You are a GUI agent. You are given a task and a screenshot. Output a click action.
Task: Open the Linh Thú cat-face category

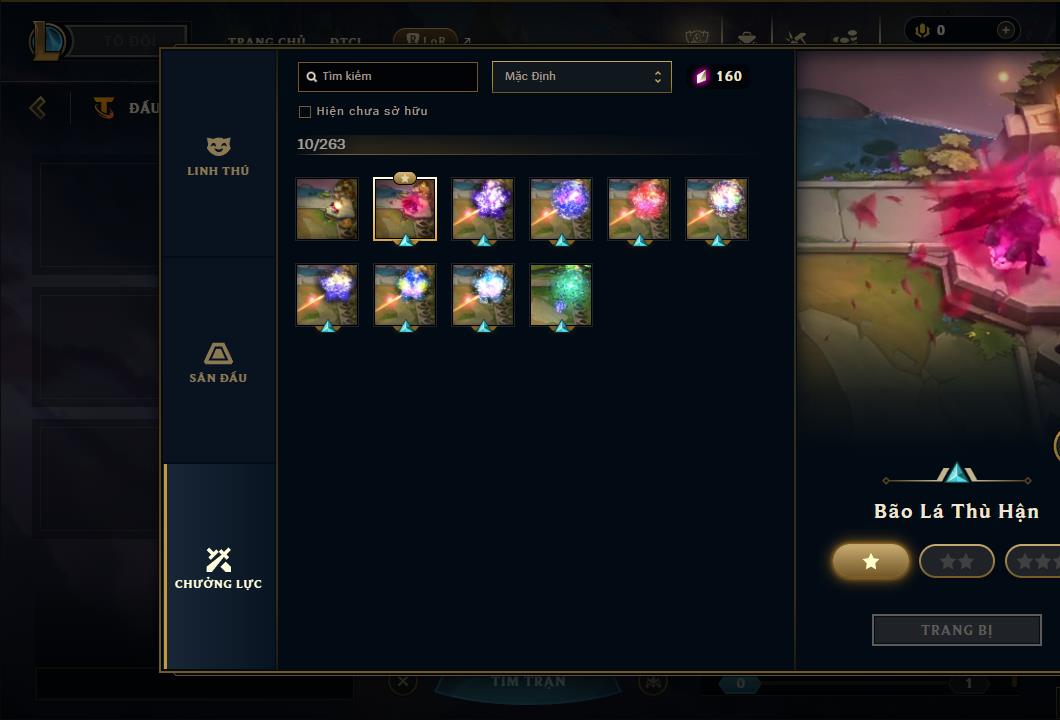[x=218, y=157]
